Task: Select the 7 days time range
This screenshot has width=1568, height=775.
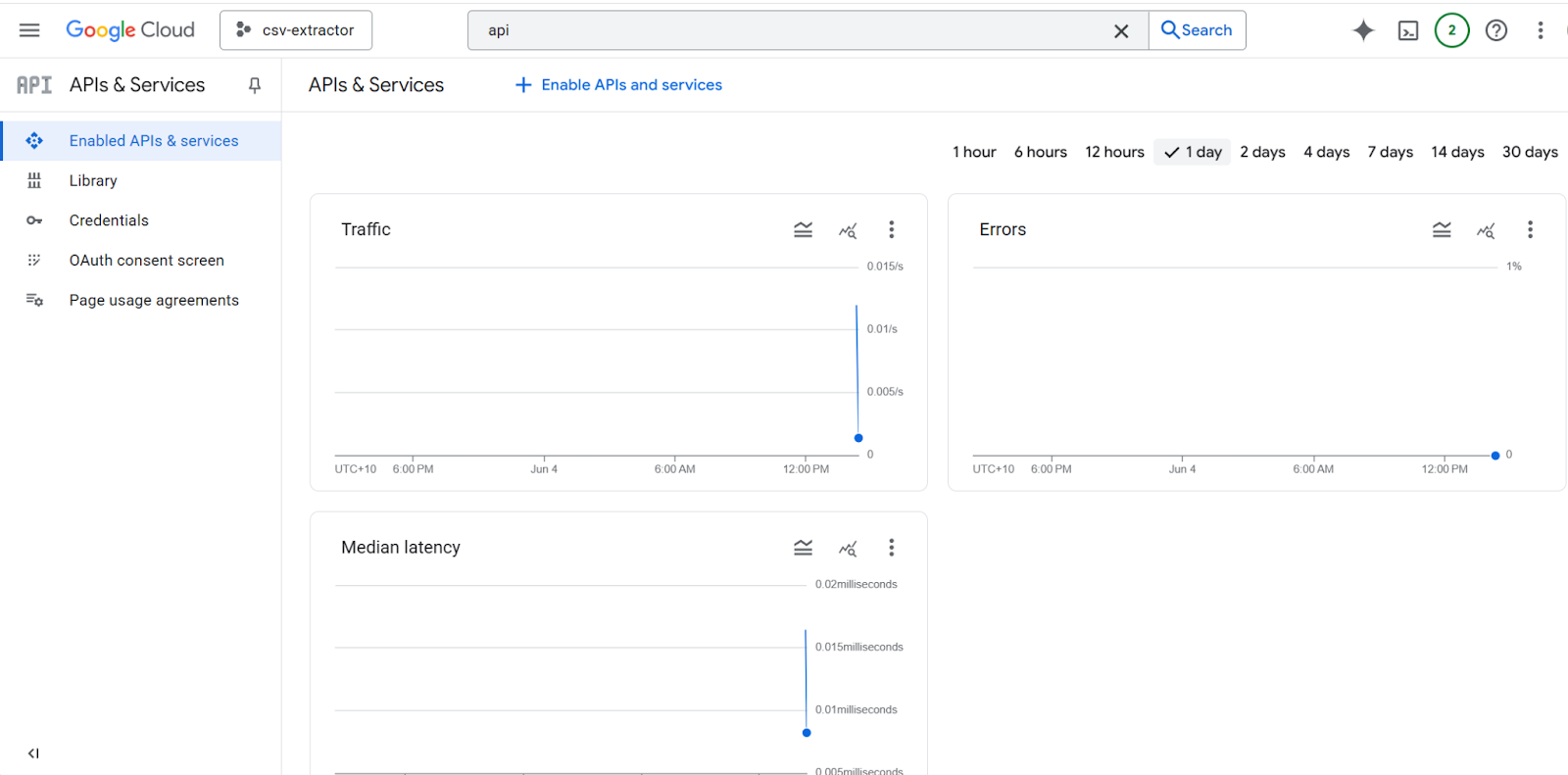Action: click(1390, 152)
